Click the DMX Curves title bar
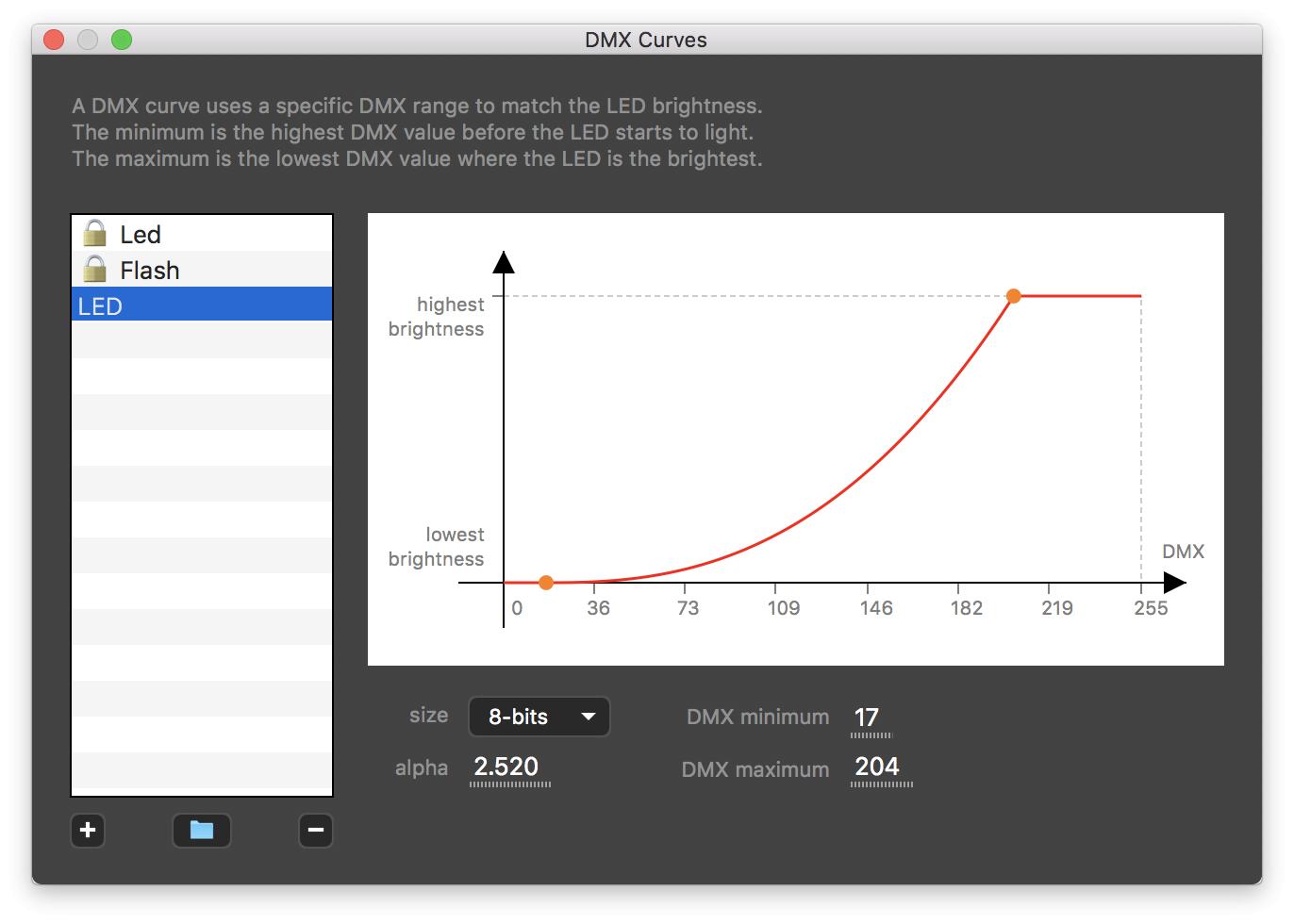1294x924 pixels. pos(646,40)
